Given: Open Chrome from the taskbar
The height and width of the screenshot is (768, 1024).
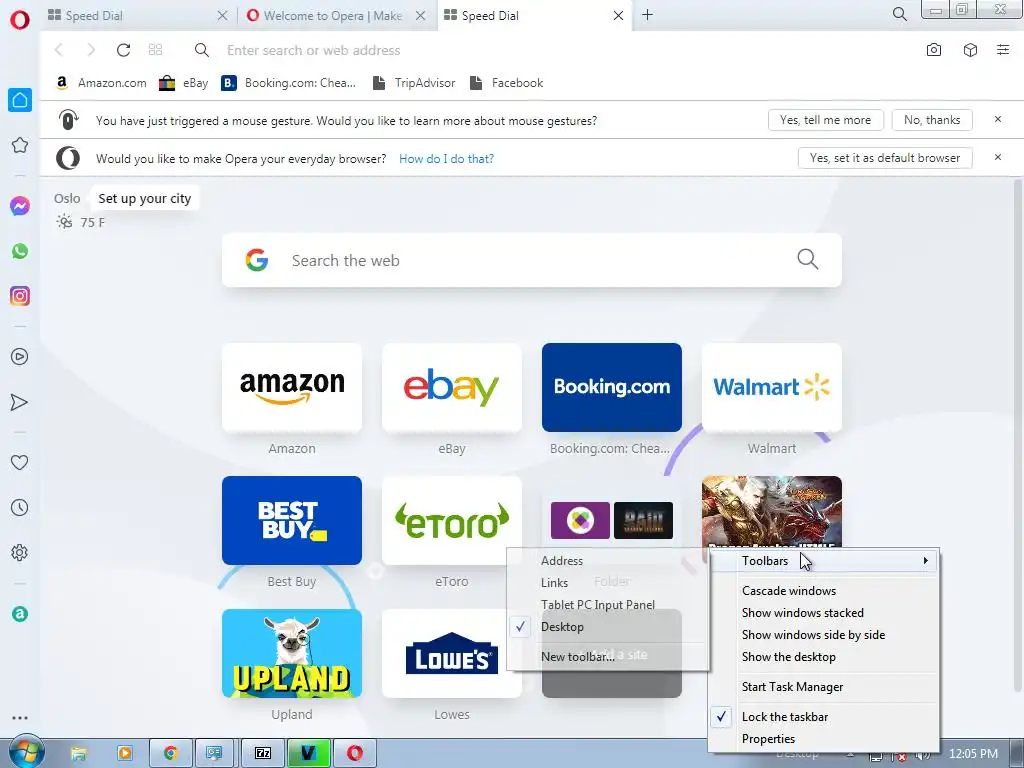Looking at the screenshot, I should [171, 754].
